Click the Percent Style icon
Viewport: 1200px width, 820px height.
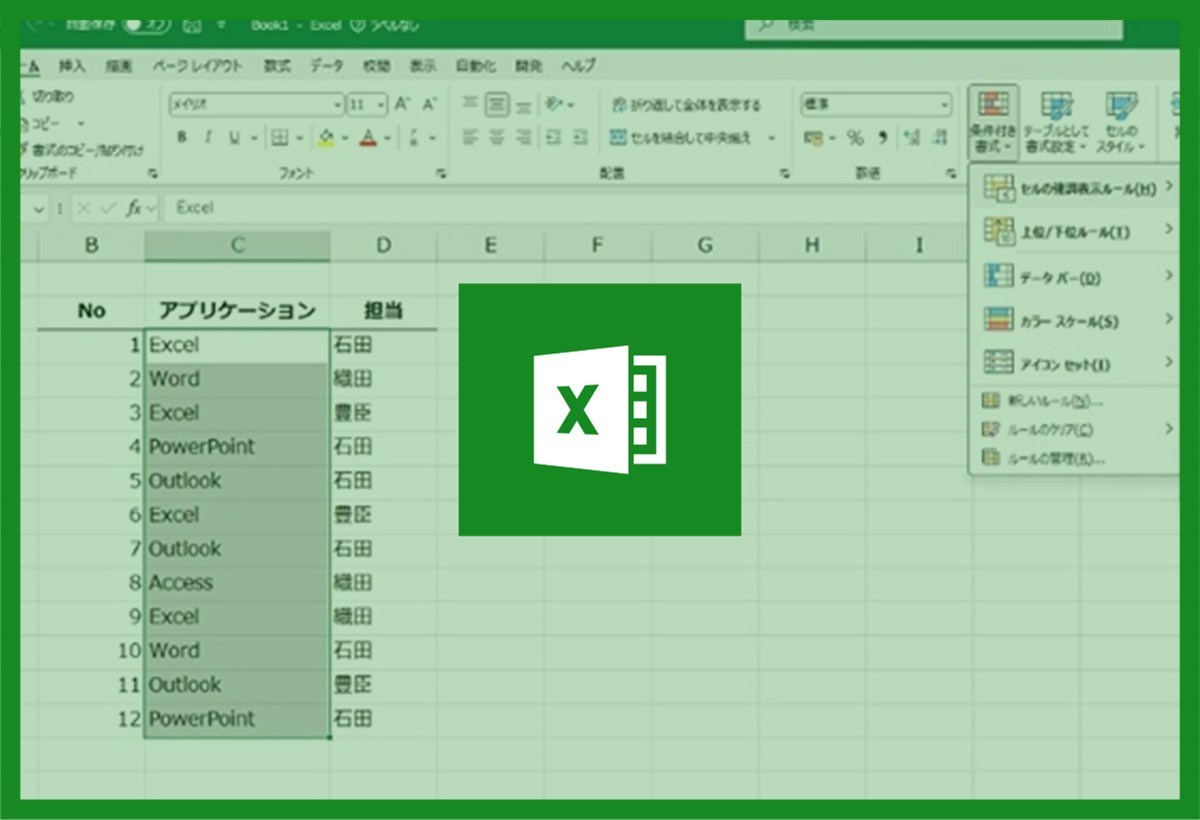point(855,138)
